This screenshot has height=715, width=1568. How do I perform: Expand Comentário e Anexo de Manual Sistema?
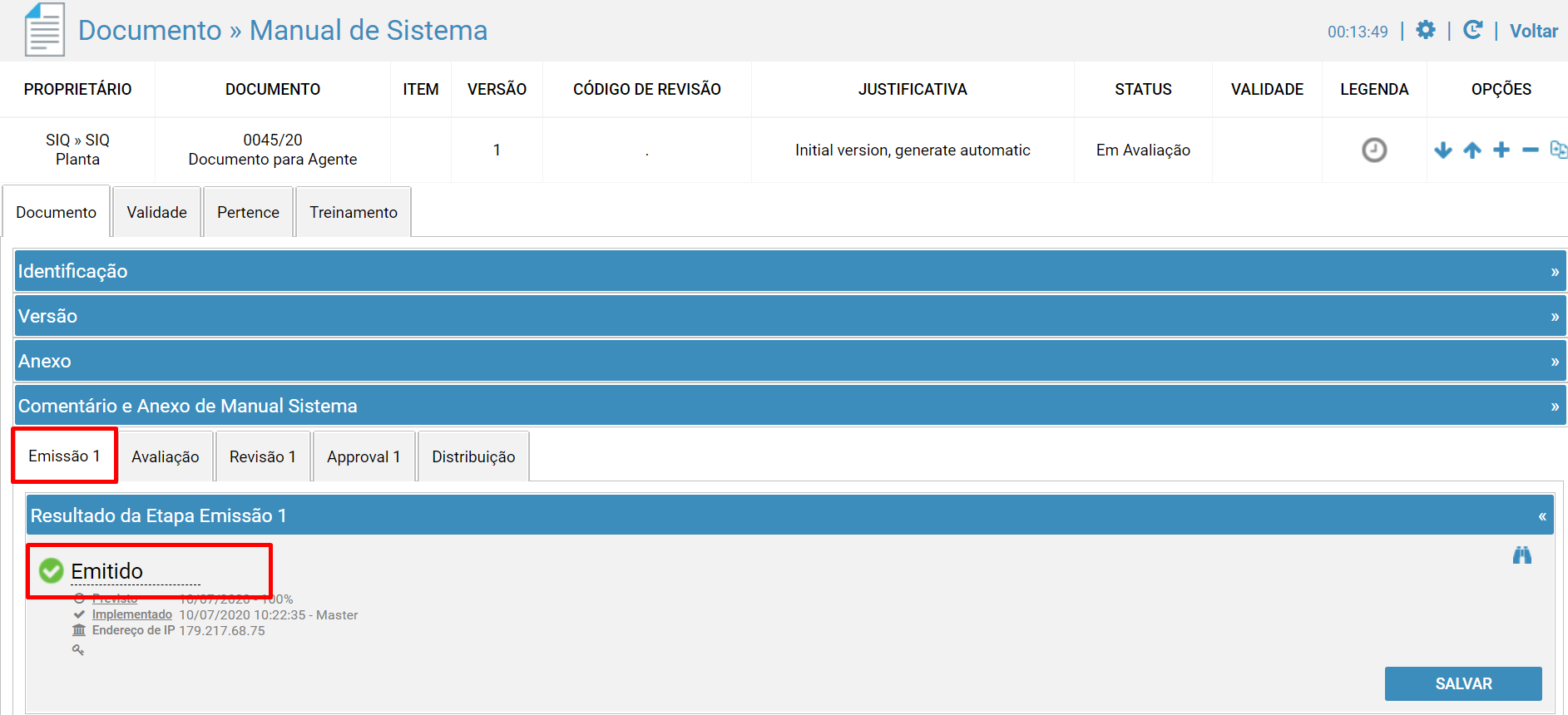[790, 406]
